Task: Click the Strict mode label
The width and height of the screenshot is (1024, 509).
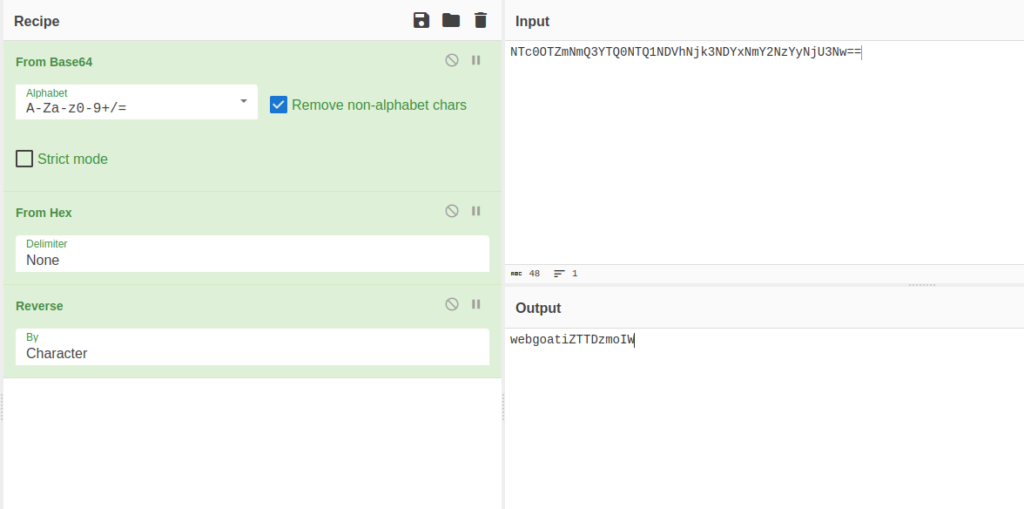Action: click(x=72, y=159)
